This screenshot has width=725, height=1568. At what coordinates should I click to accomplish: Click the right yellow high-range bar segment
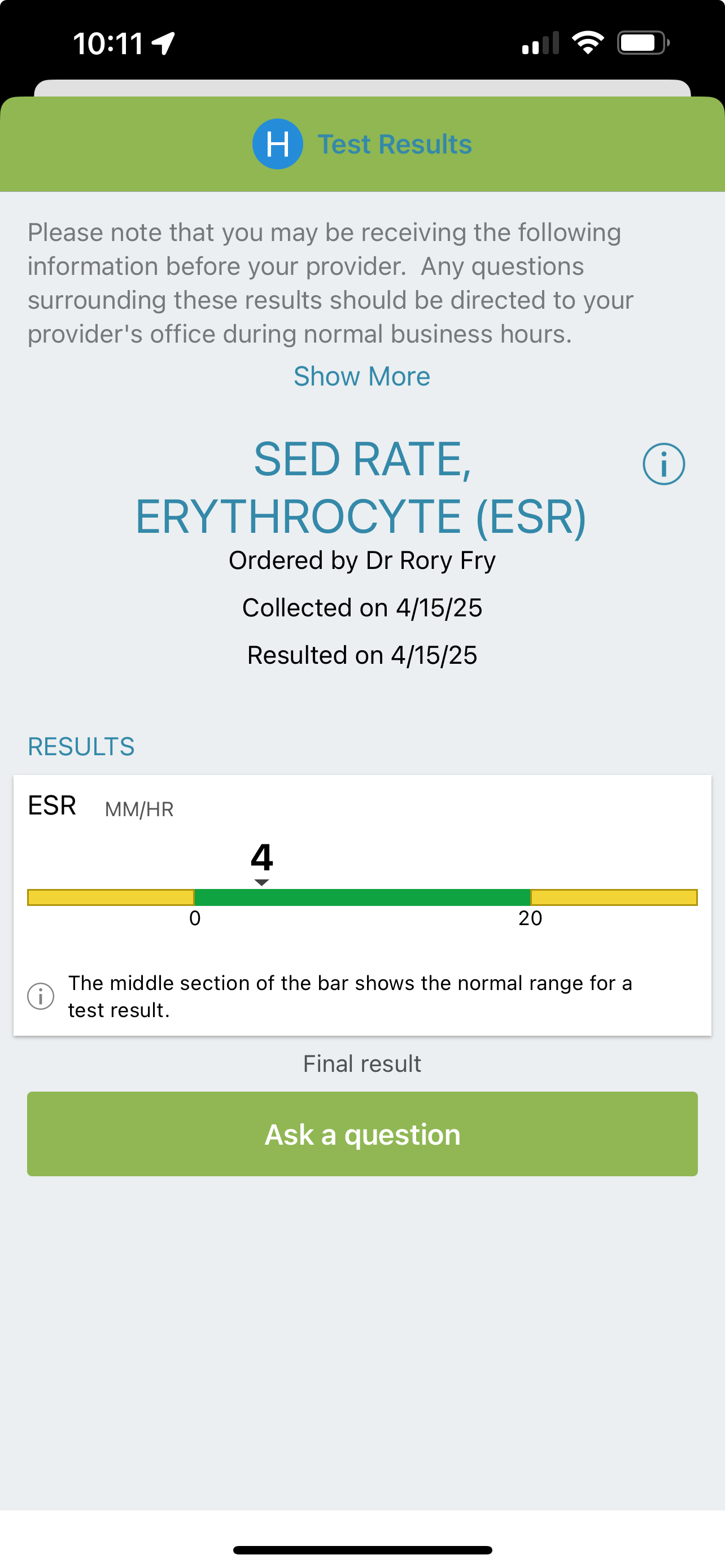point(614,897)
